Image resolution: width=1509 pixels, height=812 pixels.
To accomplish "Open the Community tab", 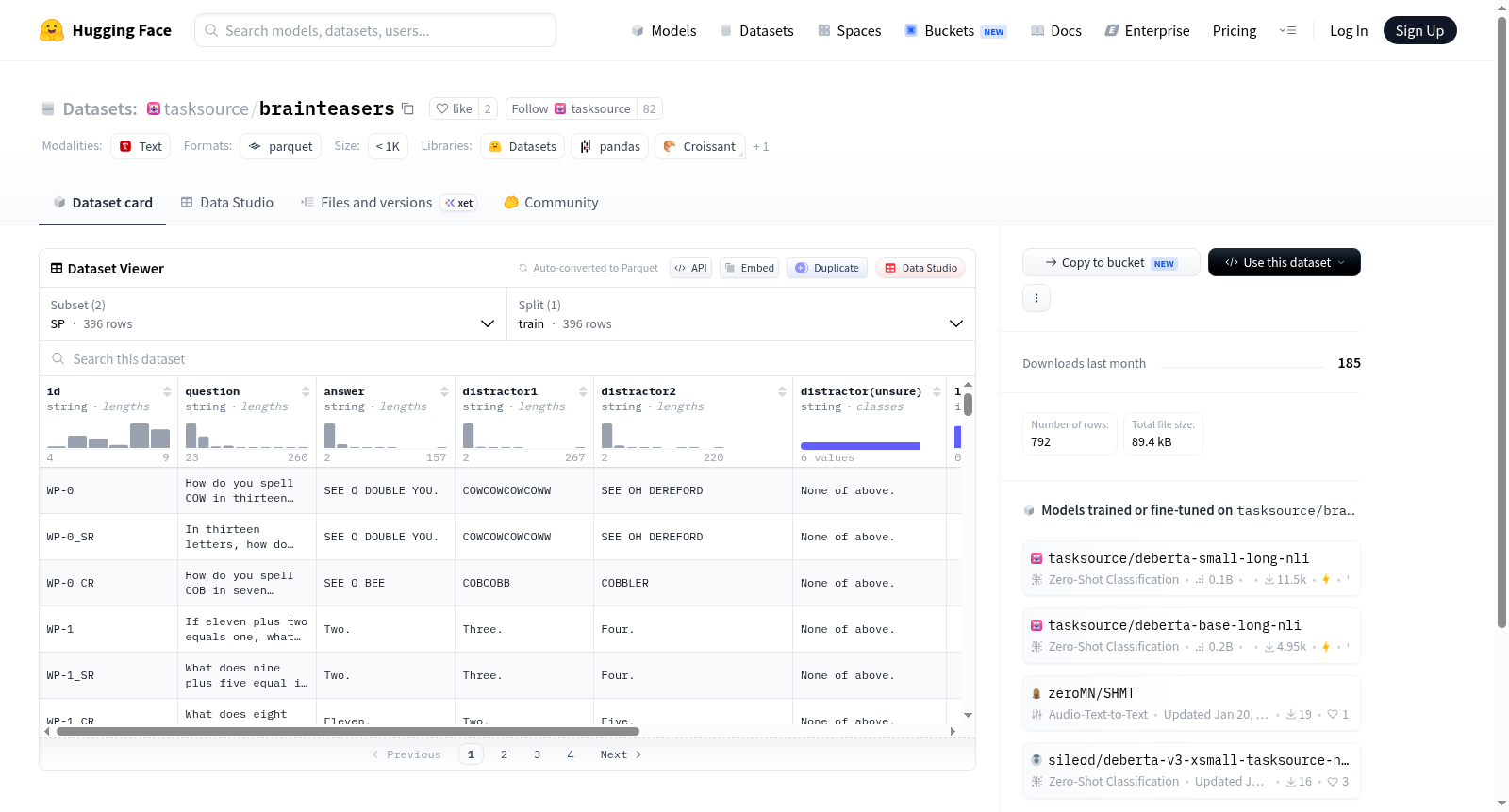I will tap(552, 203).
